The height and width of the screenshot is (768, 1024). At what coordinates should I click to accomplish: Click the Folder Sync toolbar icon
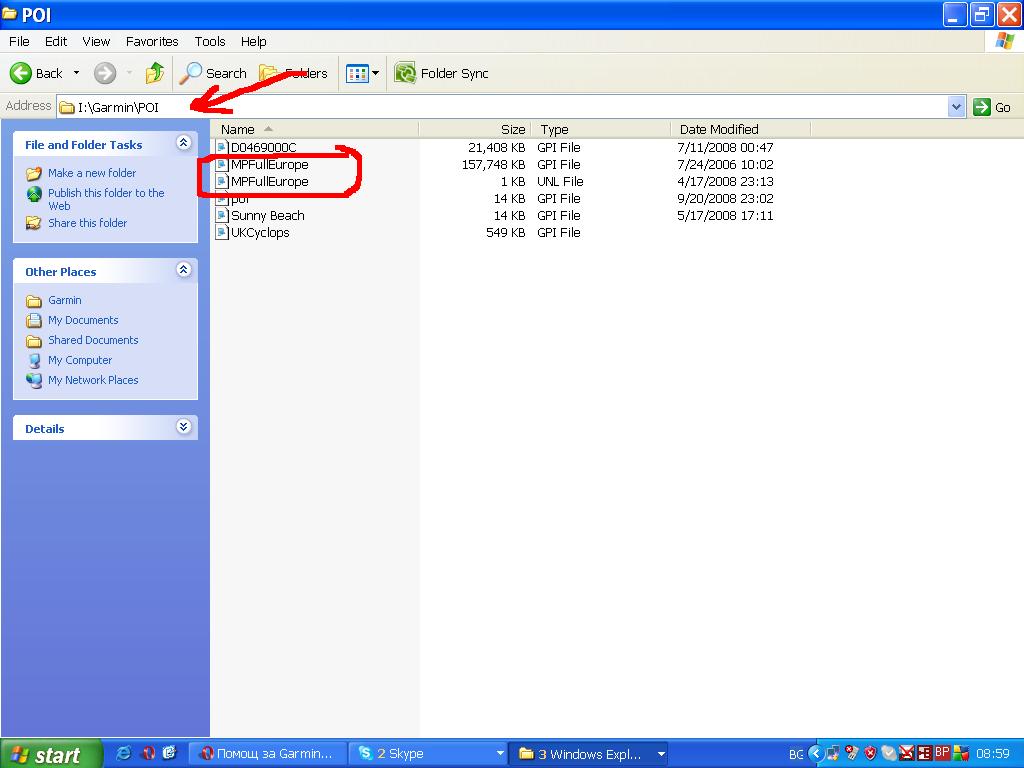tap(405, 73)
